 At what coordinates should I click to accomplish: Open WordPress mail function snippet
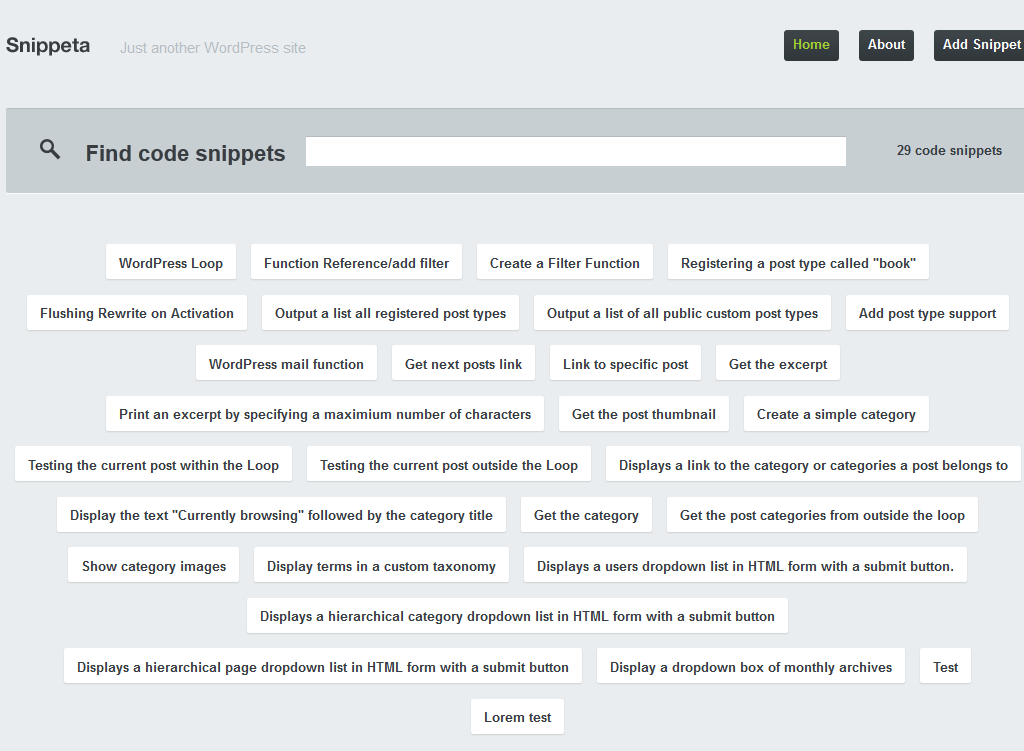point(286,364)
